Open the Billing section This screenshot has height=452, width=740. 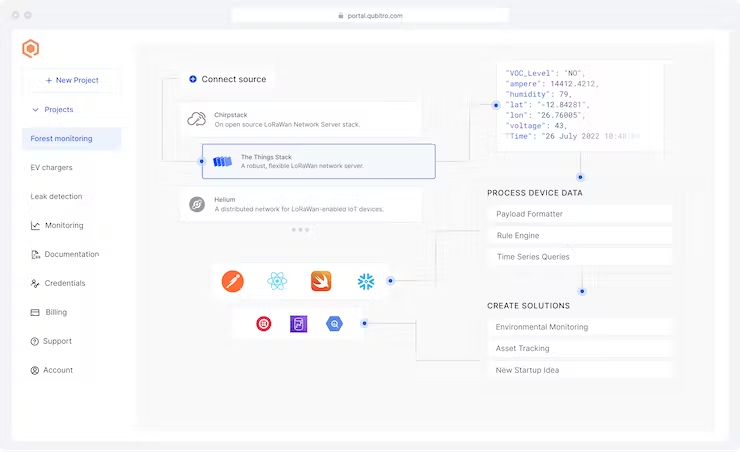point(56,312)
